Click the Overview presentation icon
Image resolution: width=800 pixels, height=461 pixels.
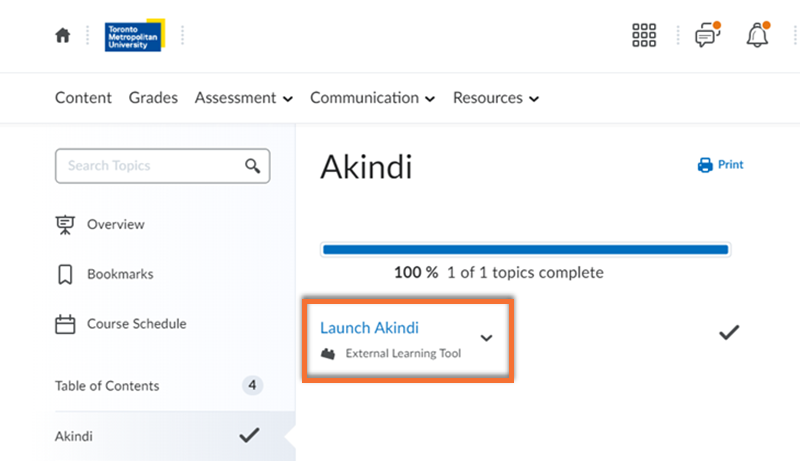point(65,225)
